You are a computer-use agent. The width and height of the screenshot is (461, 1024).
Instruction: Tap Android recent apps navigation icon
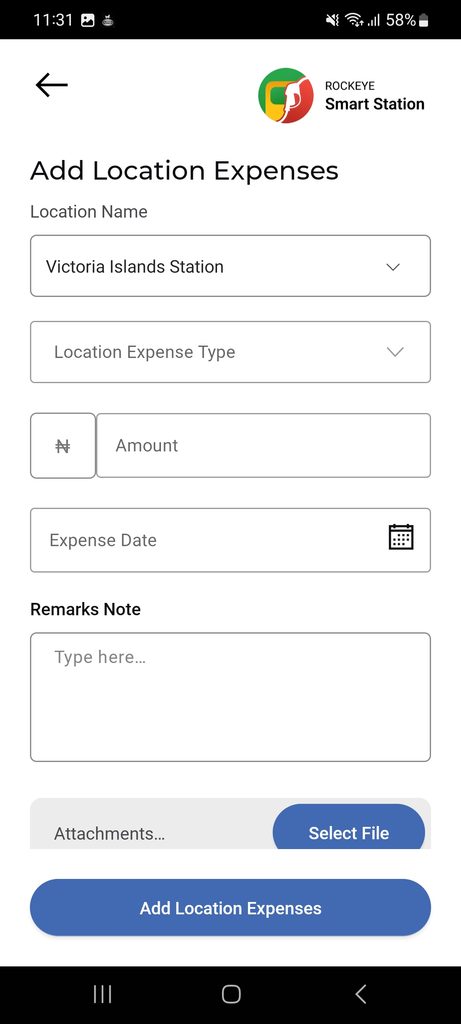(103, 994)
